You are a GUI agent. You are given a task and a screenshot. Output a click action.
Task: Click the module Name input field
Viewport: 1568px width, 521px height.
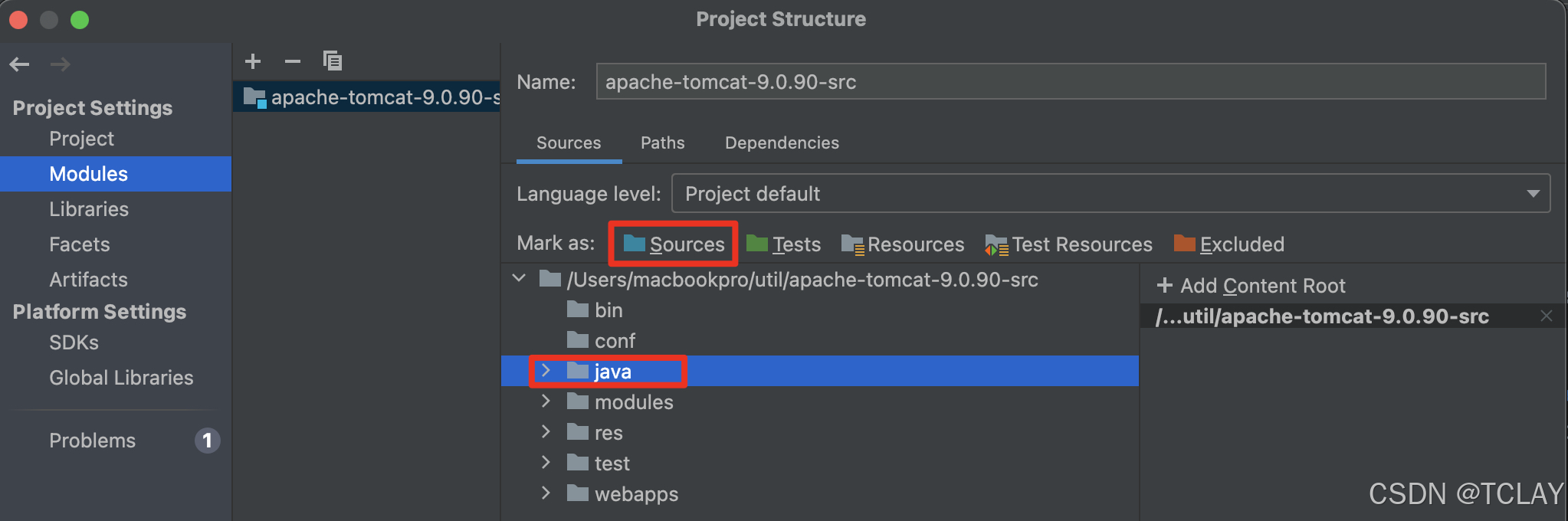(x=1070, y=82)
